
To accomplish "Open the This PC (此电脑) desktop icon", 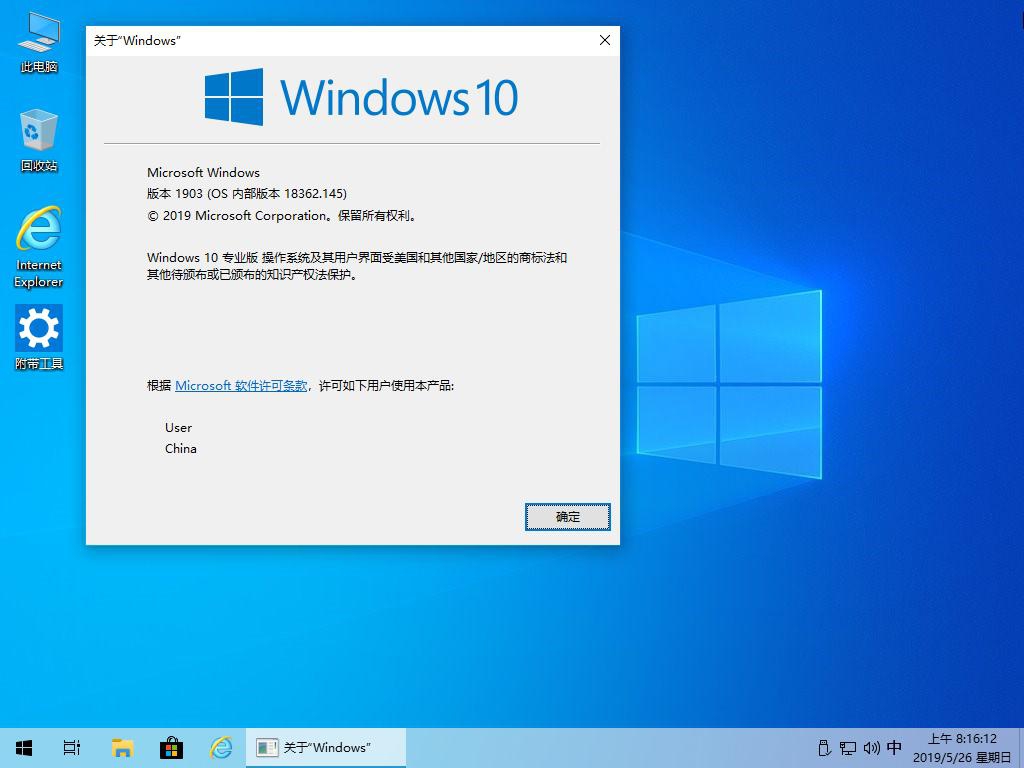I will click(39, 42).
